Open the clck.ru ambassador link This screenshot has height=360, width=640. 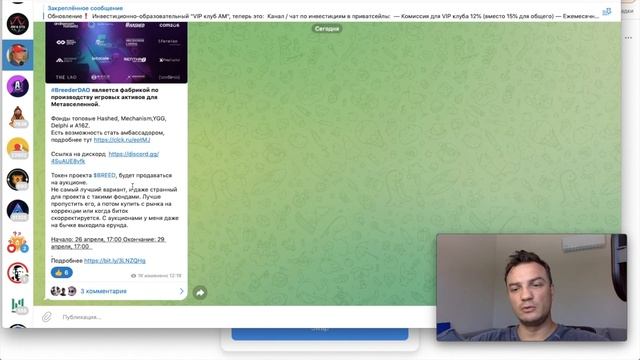[x=122, y=140]
